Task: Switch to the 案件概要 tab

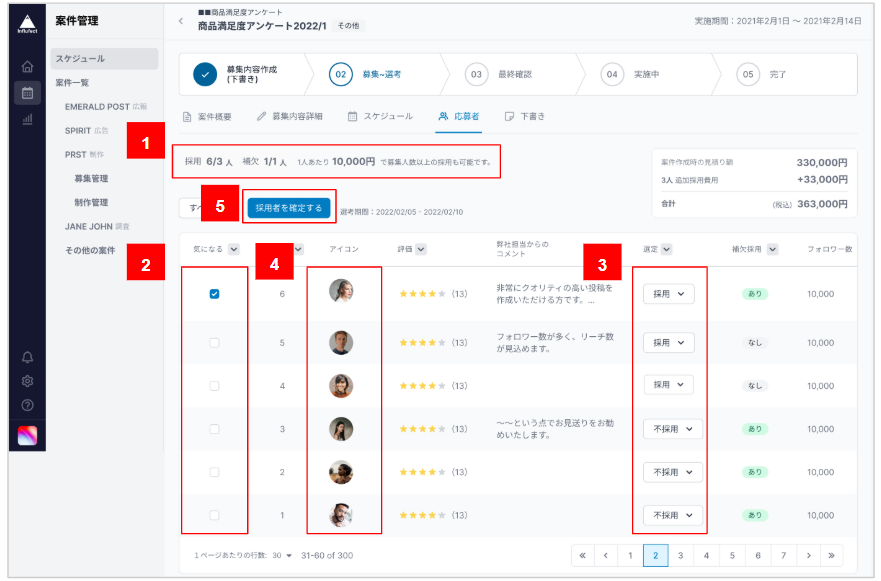Action: click(x=207, y=117)
